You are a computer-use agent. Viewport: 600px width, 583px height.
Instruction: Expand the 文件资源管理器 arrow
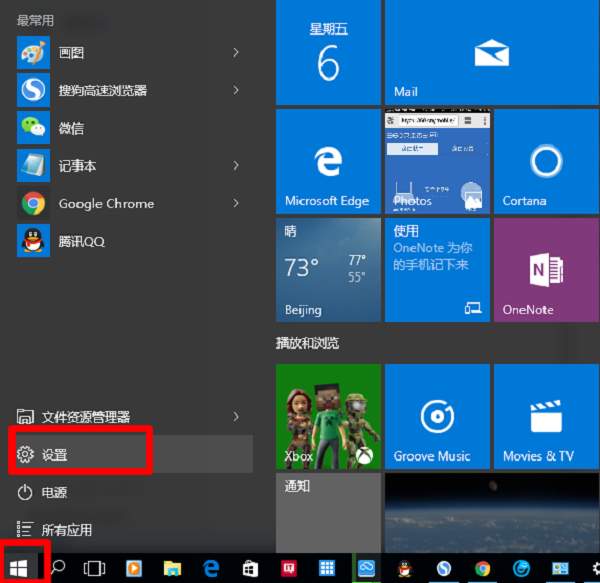[236, 417]
